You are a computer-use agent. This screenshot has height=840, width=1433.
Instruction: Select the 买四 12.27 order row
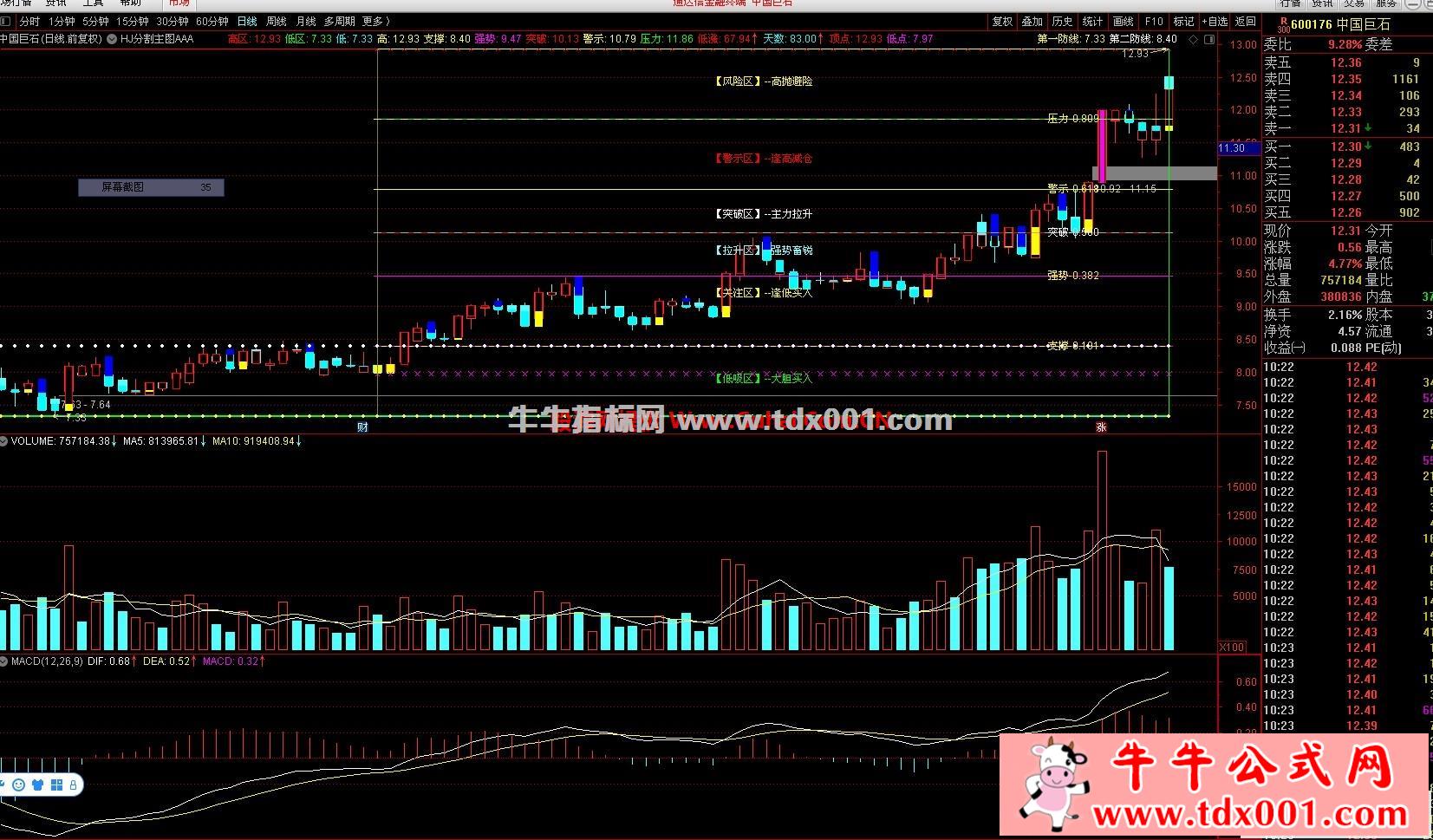pyautogui.click(x=1347, y=196)
